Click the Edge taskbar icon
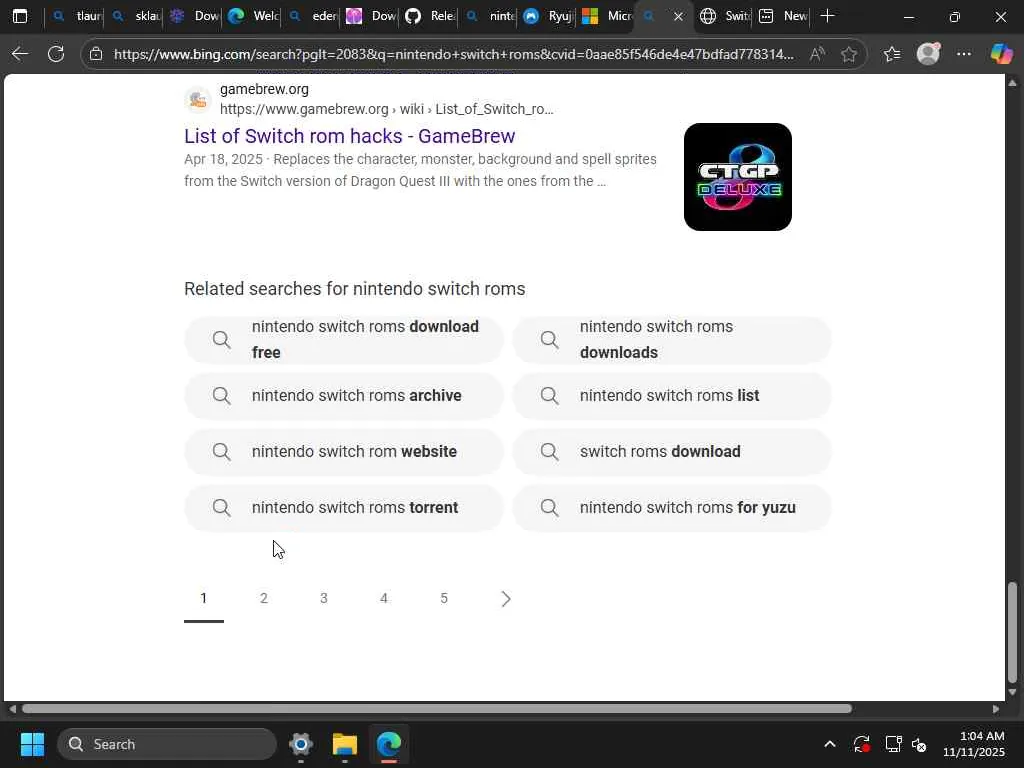Screen dimensions: 1024x768 (389, 744)
